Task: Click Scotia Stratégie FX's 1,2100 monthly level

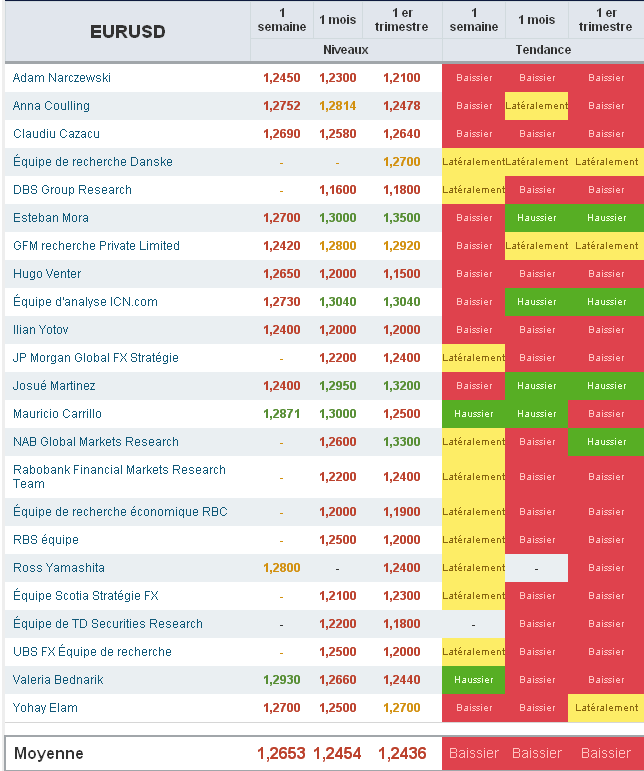Action: click(x=338, y=596)
